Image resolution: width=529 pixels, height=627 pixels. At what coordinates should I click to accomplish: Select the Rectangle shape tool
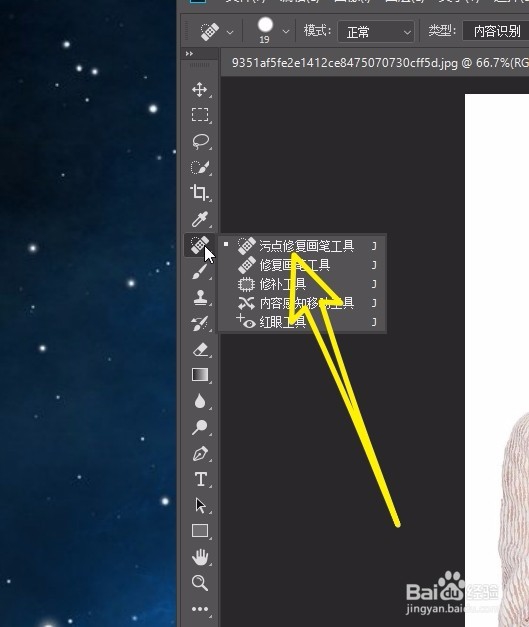pos(200,531)
